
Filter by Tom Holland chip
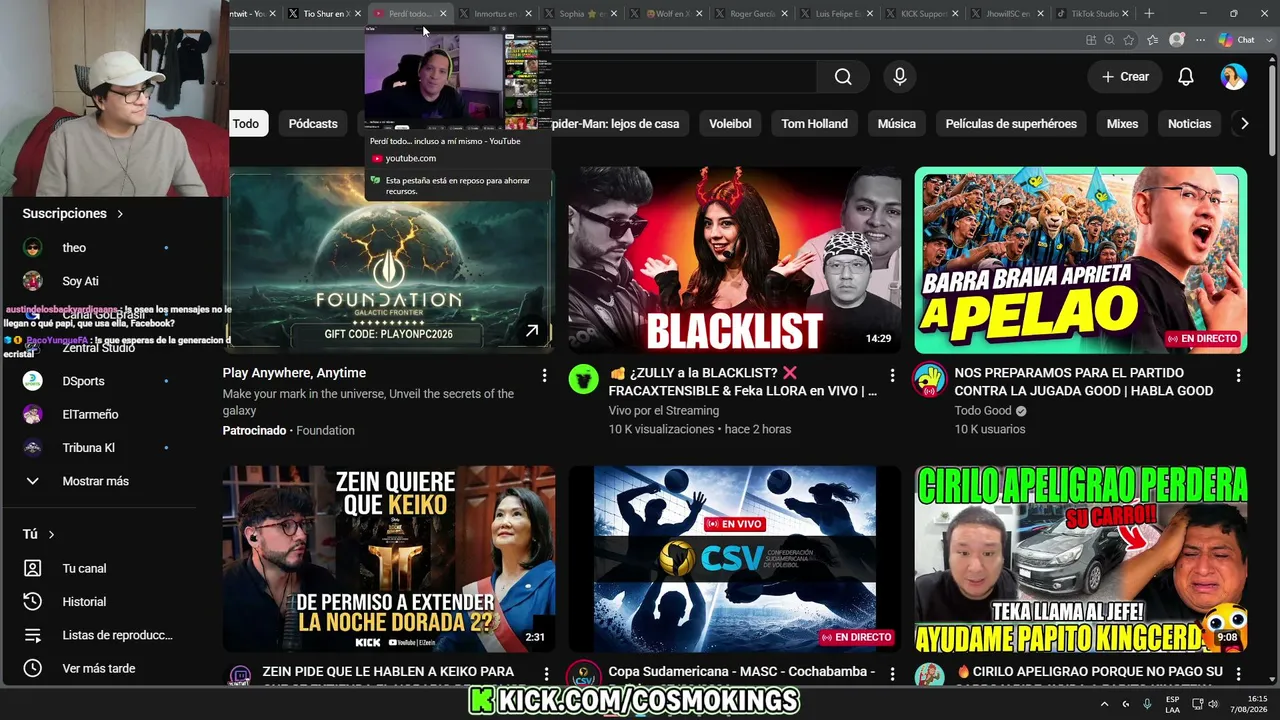point(814,124)
